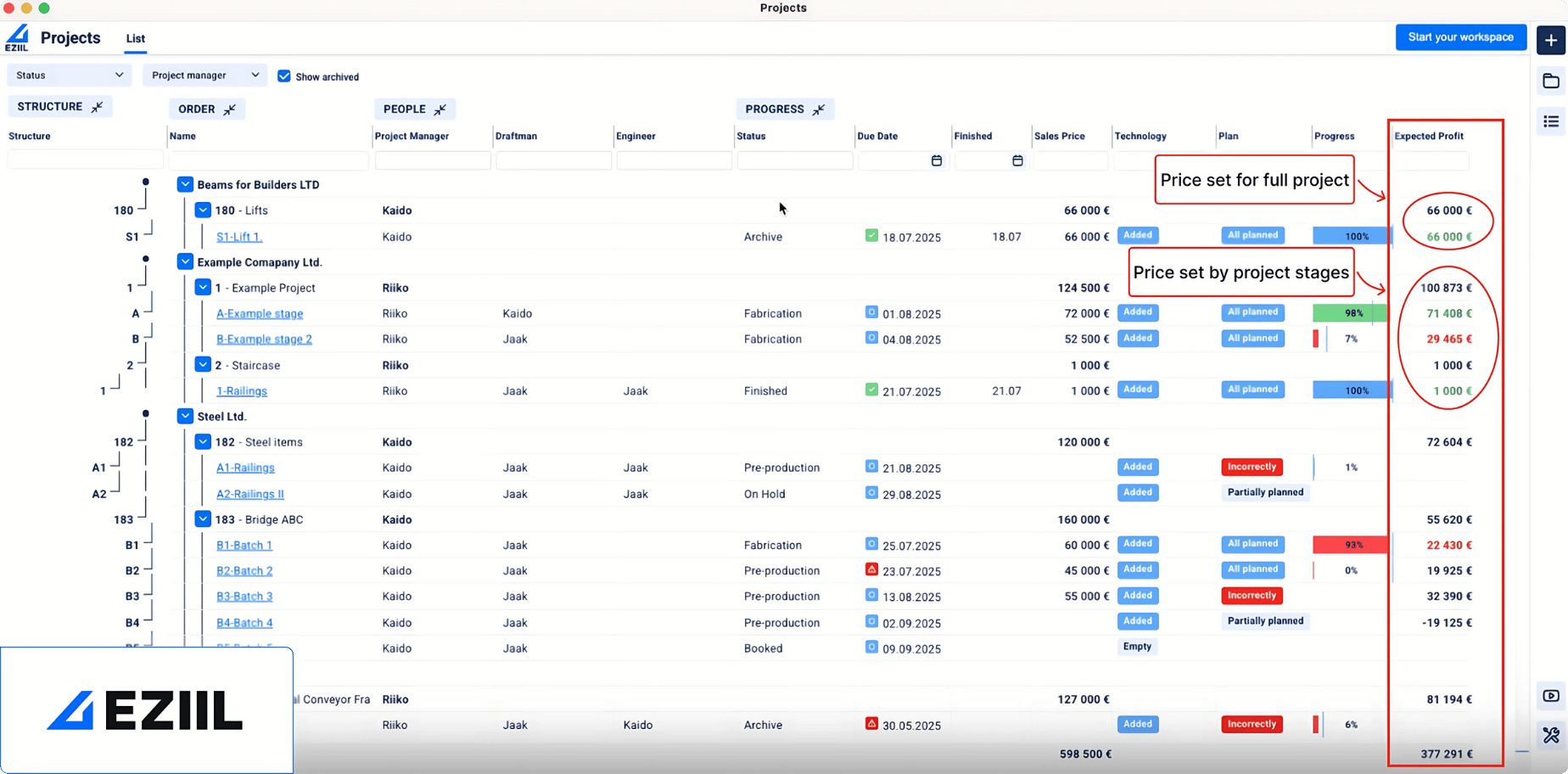Image resolution: width=1568 pixels, height=774 pixels.
Task: Click Incorrectly plan badge for A1-Railings
Action: (1252, 467)
